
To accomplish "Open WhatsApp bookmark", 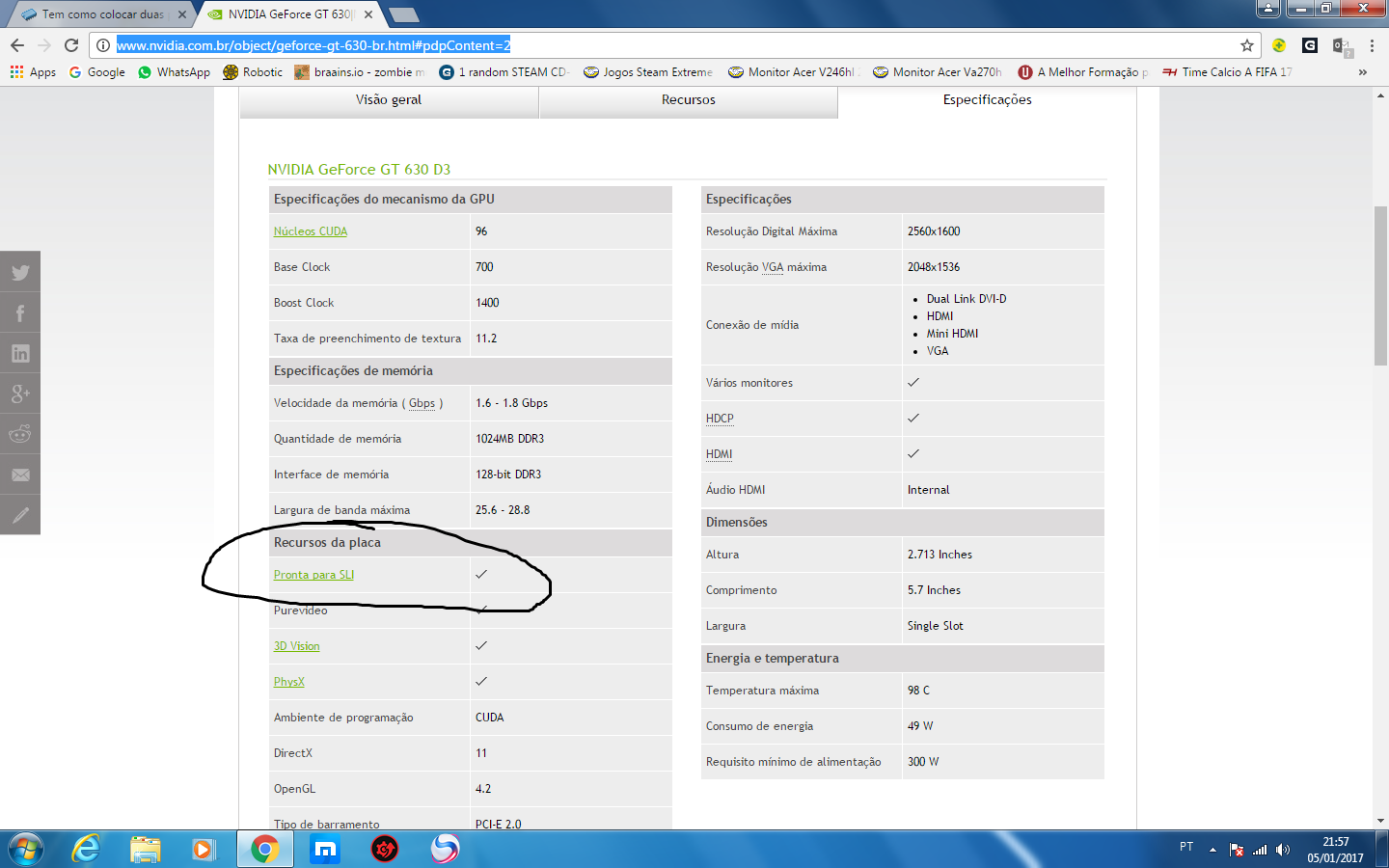I will pyautogui.click(x=174, y=72).
